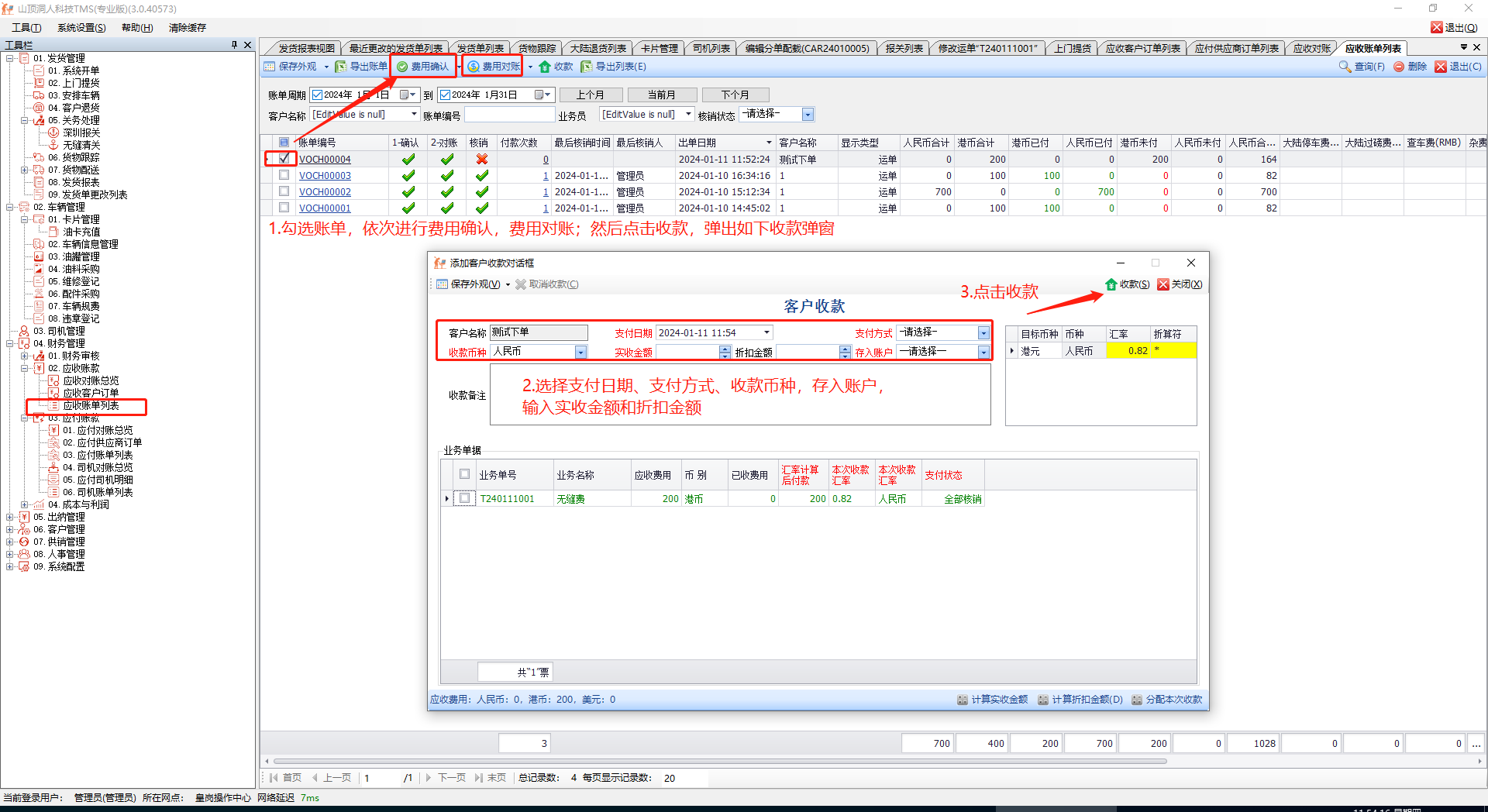
Task: Uncheck the VOCH00004 row checkbox
Action: point(284,159)
